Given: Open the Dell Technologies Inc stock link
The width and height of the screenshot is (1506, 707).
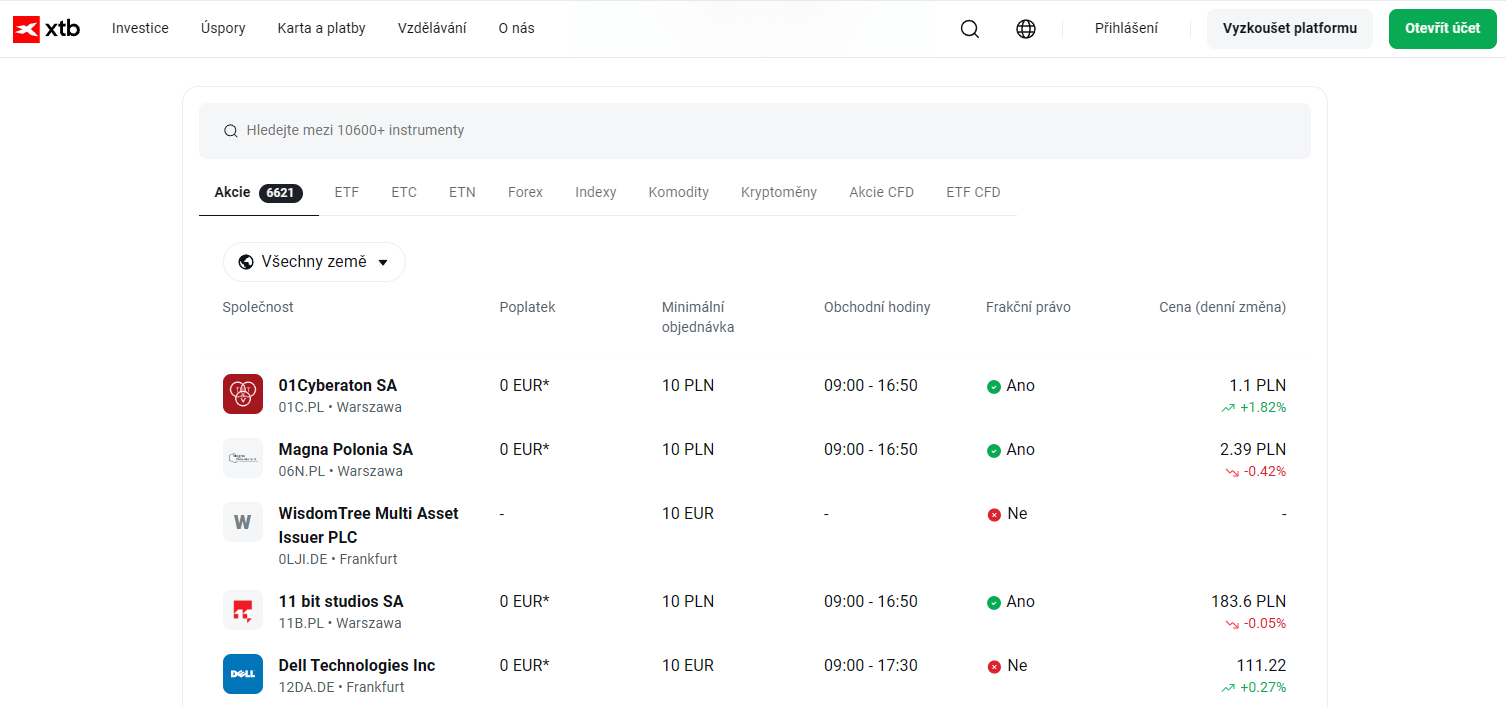Looking at the screenshot, I should [x=356, y=665].
